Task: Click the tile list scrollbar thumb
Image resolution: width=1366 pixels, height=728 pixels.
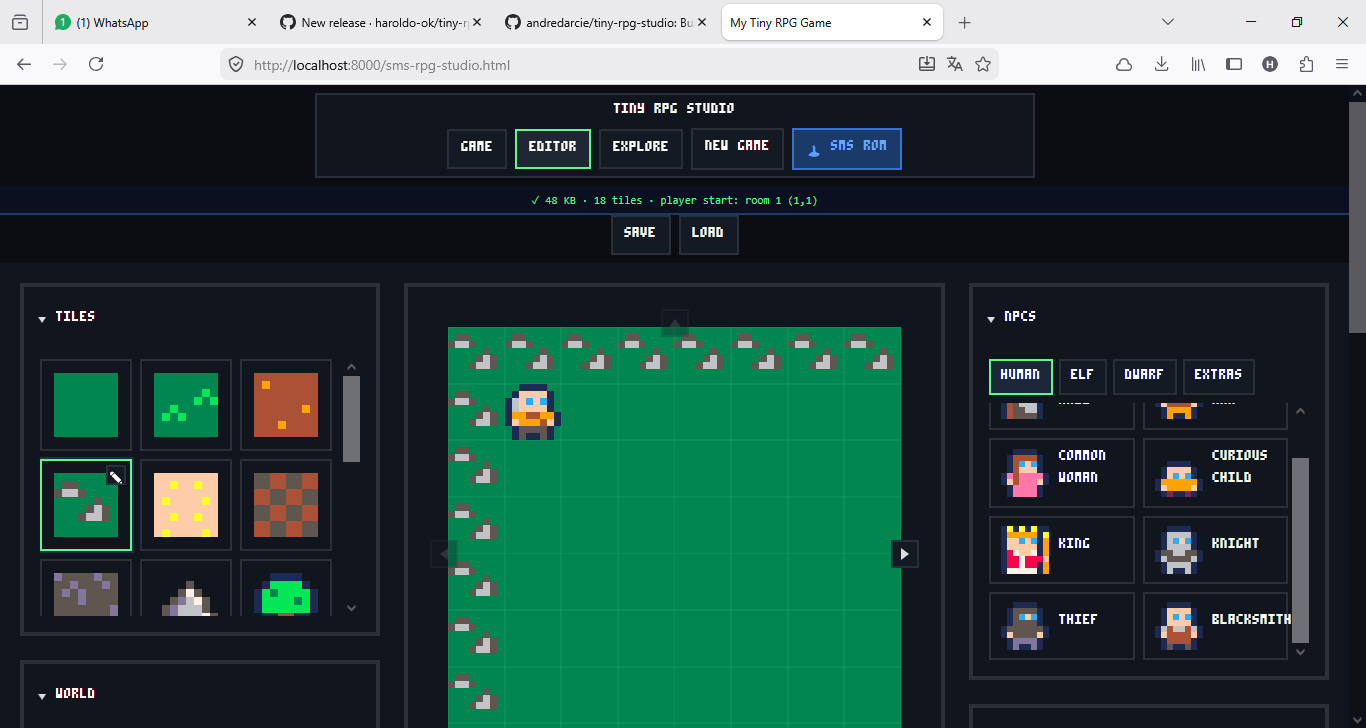Action: pos(351,419)
